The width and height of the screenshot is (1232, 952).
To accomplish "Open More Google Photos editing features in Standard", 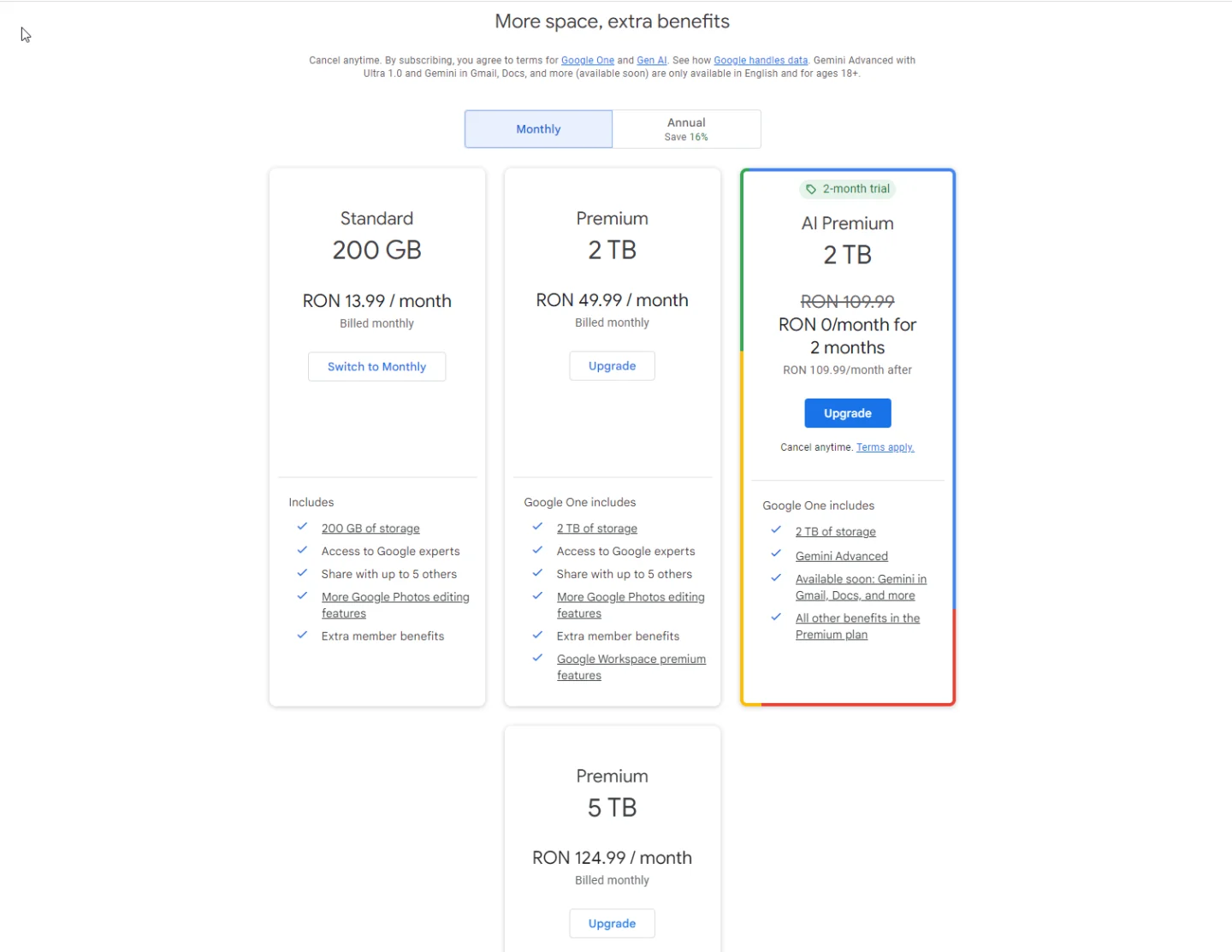I will click(395, 605).
